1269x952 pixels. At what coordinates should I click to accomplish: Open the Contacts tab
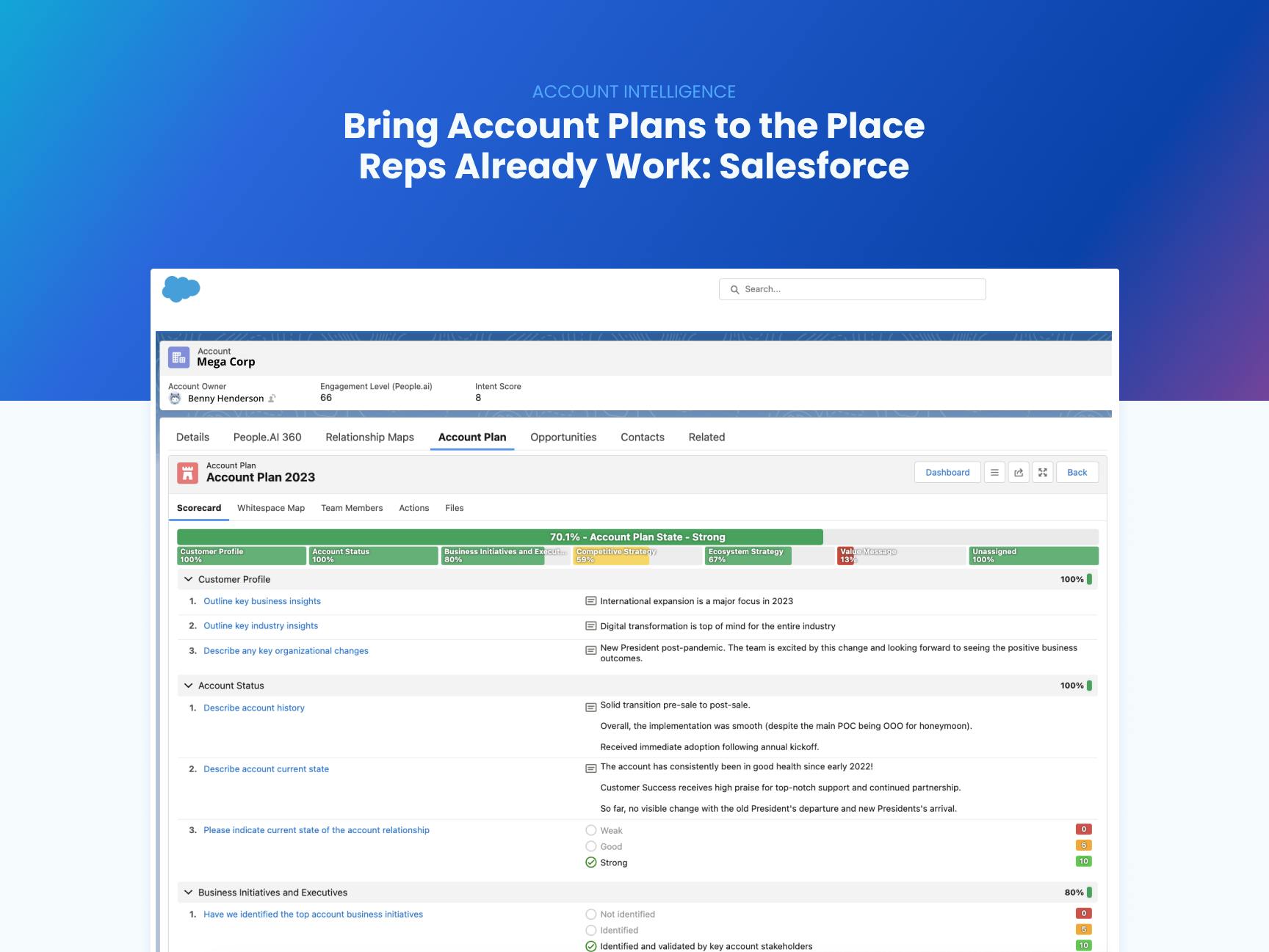click(x=643, y=437)
